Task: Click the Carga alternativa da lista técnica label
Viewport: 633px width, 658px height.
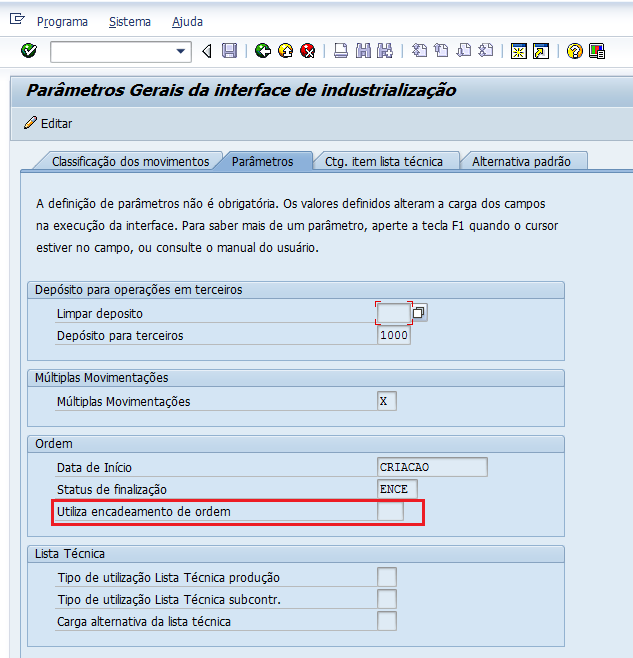Action: (144, 622)
